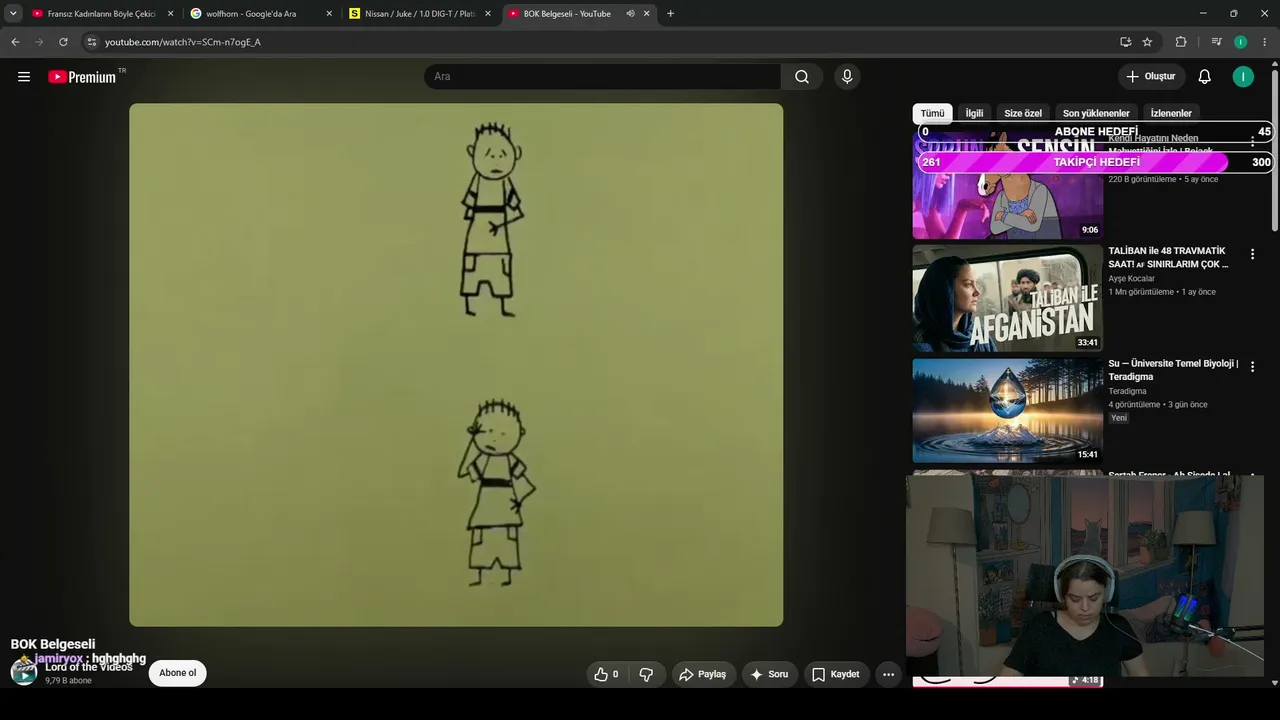The image size is (1280, 720).
Task: Open Ayşe Kocalar channel link
Action: pyautogui.click(x=1131, y=279)
